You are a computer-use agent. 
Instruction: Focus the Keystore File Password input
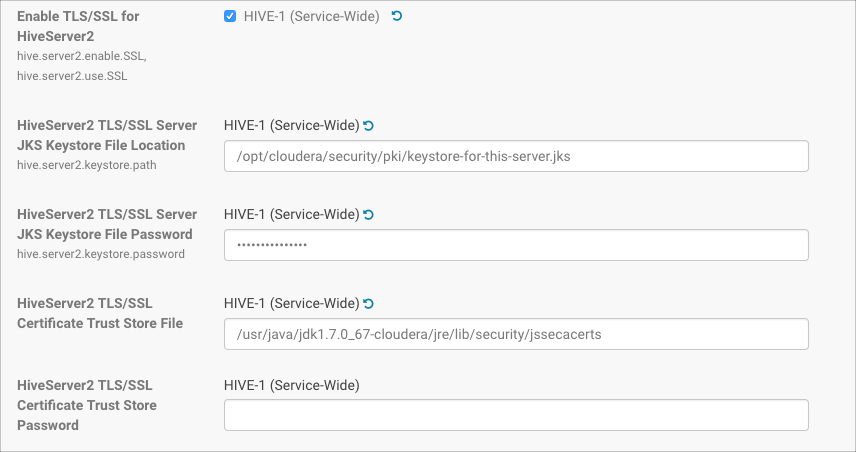[x=516, y=245]
